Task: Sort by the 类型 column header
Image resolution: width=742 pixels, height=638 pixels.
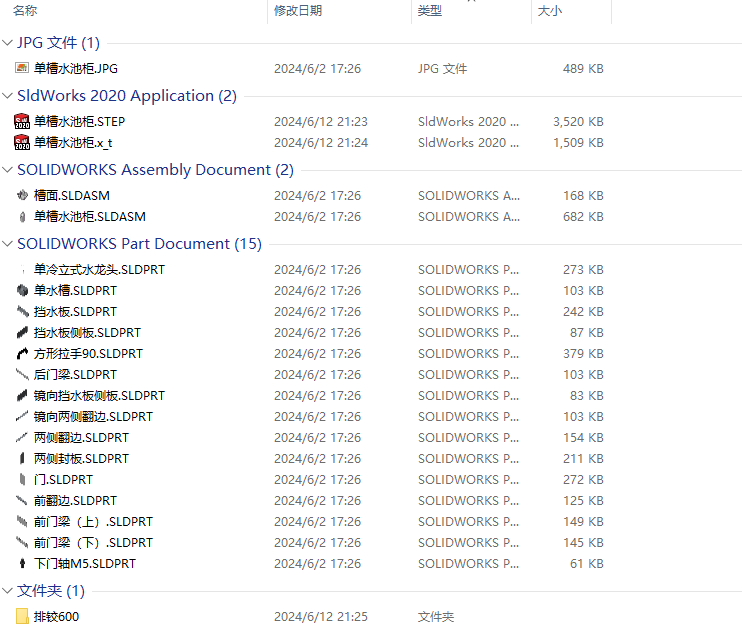Action: (x=430, y=10)
